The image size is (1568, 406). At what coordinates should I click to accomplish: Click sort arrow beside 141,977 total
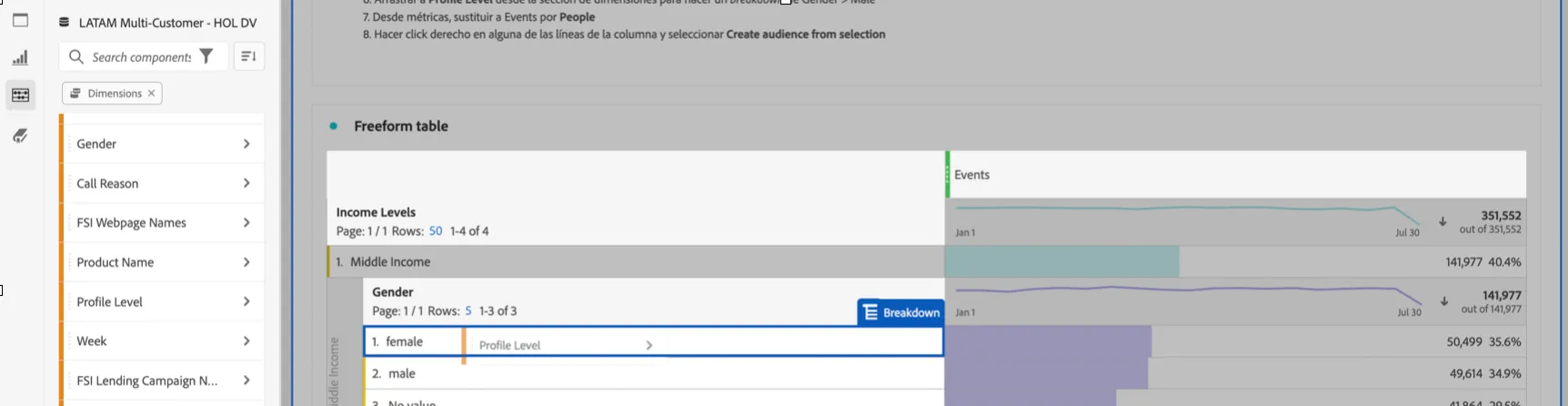pyautogui.click(x=1444, y=301)
